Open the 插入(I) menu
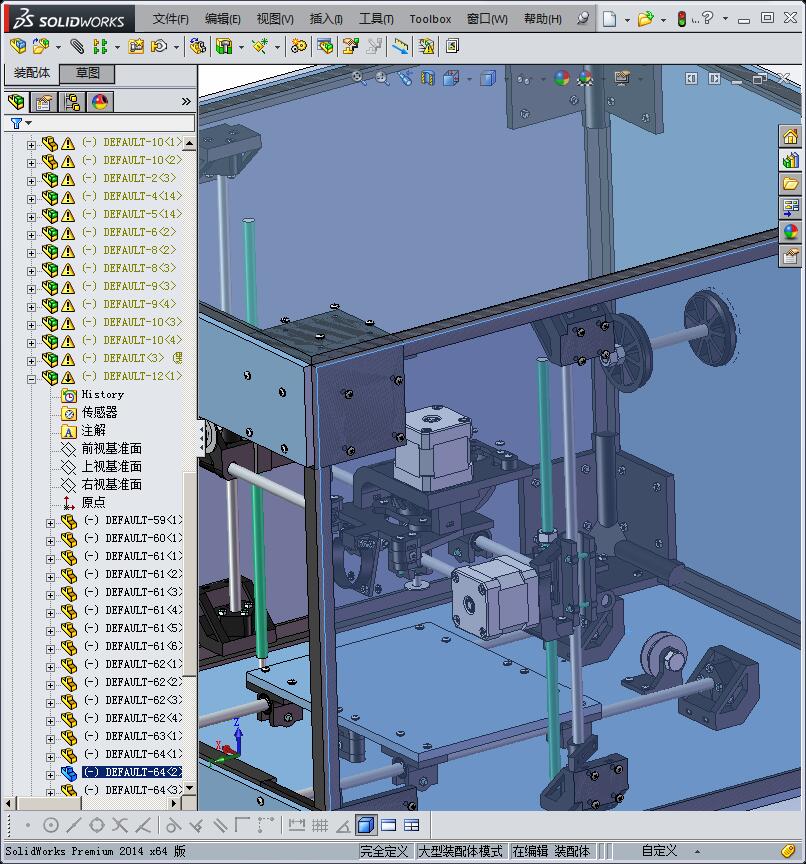 point(326,19)
